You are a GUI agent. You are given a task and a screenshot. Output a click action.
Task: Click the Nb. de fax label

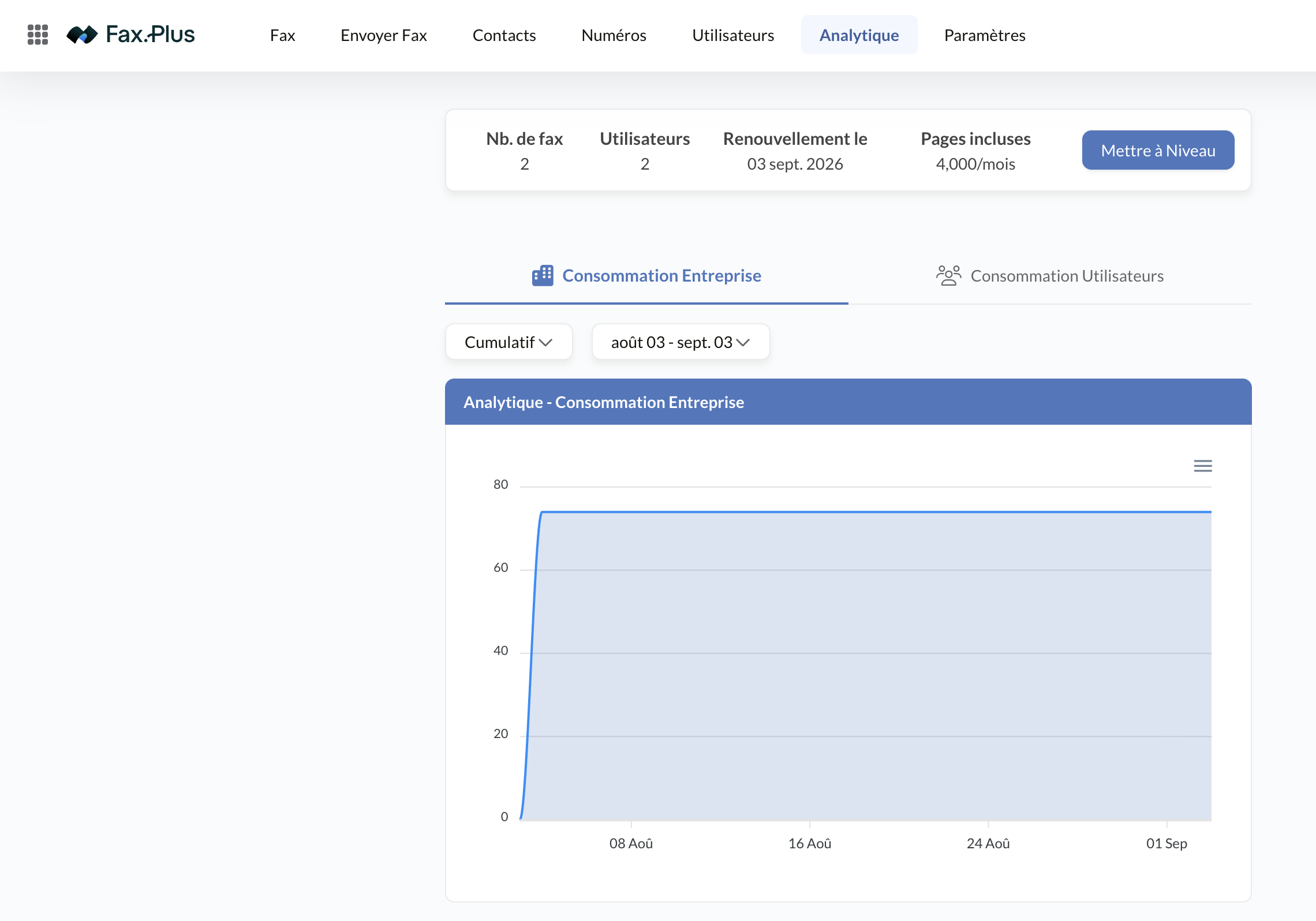525,138
